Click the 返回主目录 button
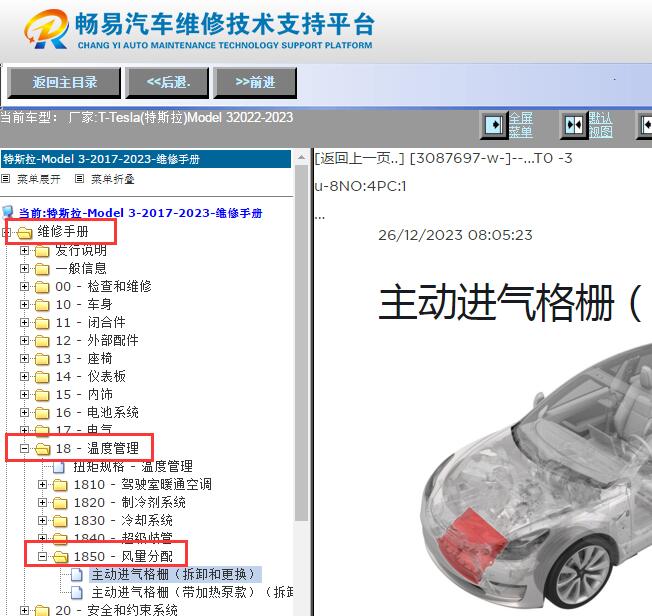652x616 pixels. [64, 82]
